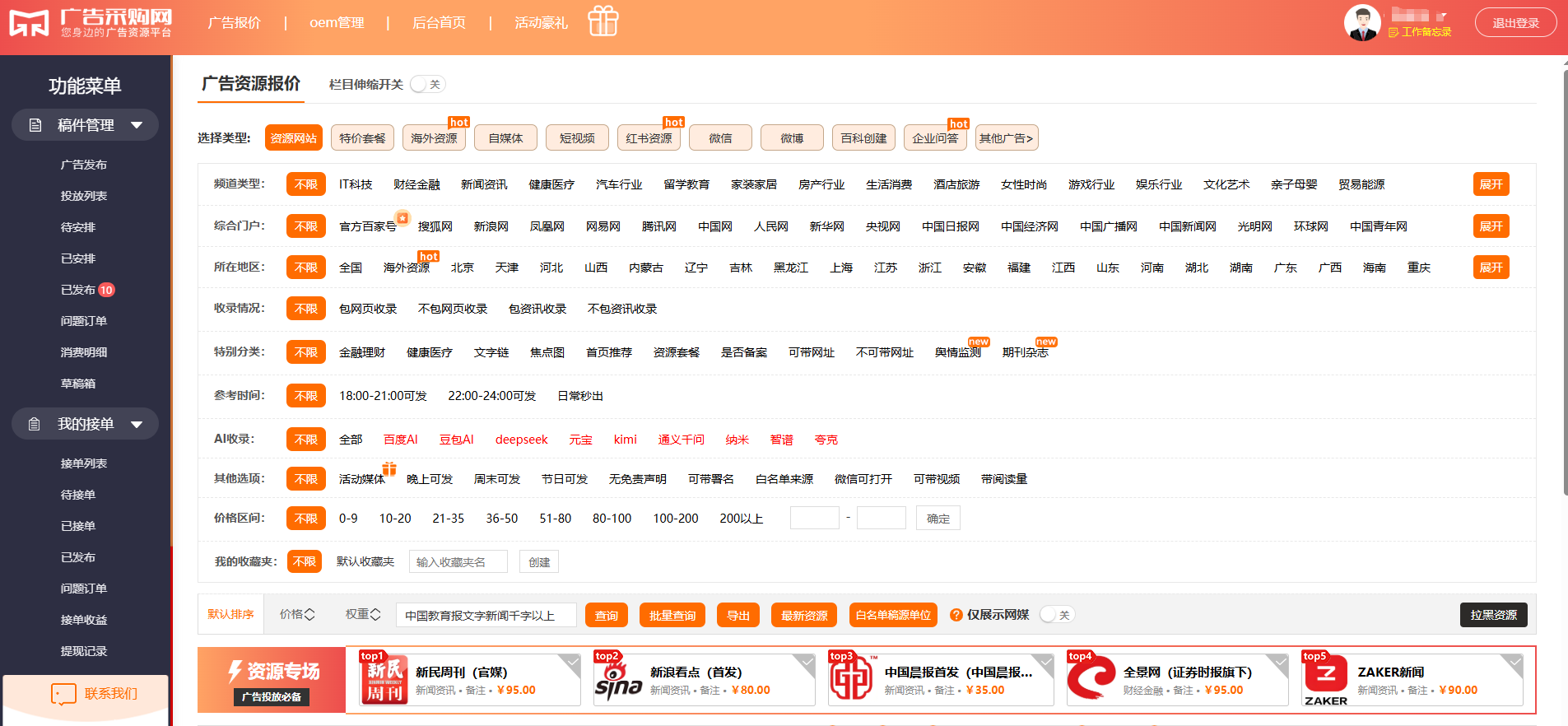1568x726 pixels.
Task: Click the 联系我们 chat icon
Action: (63, 694)
